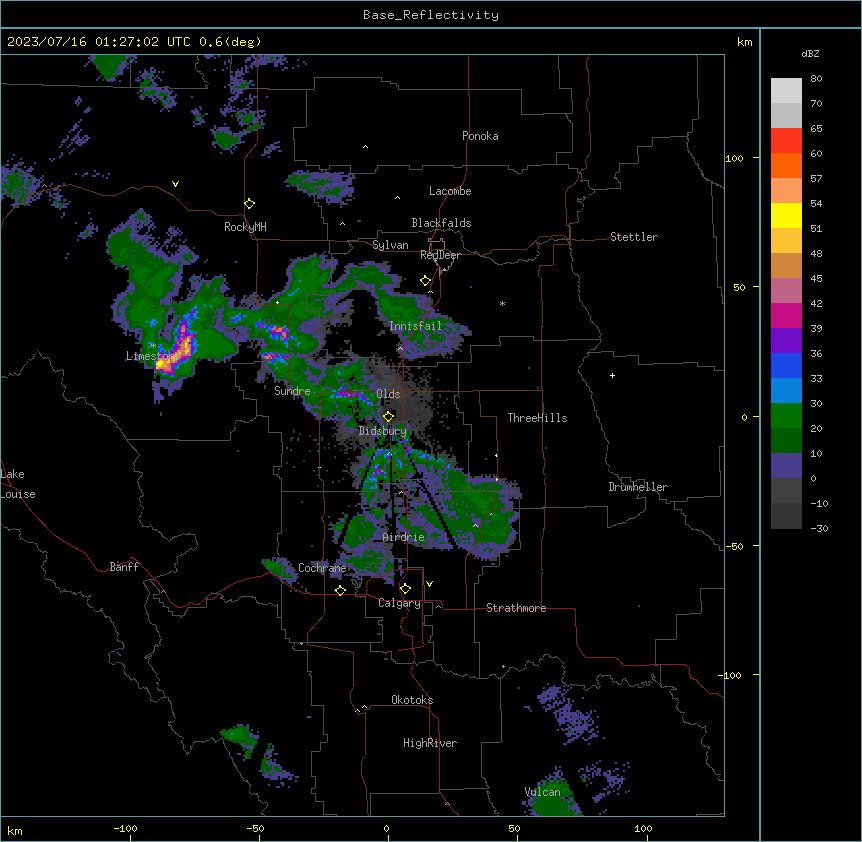Click the Calgary city label
This screenshot has height=842, width=862.
pos(399,603)
